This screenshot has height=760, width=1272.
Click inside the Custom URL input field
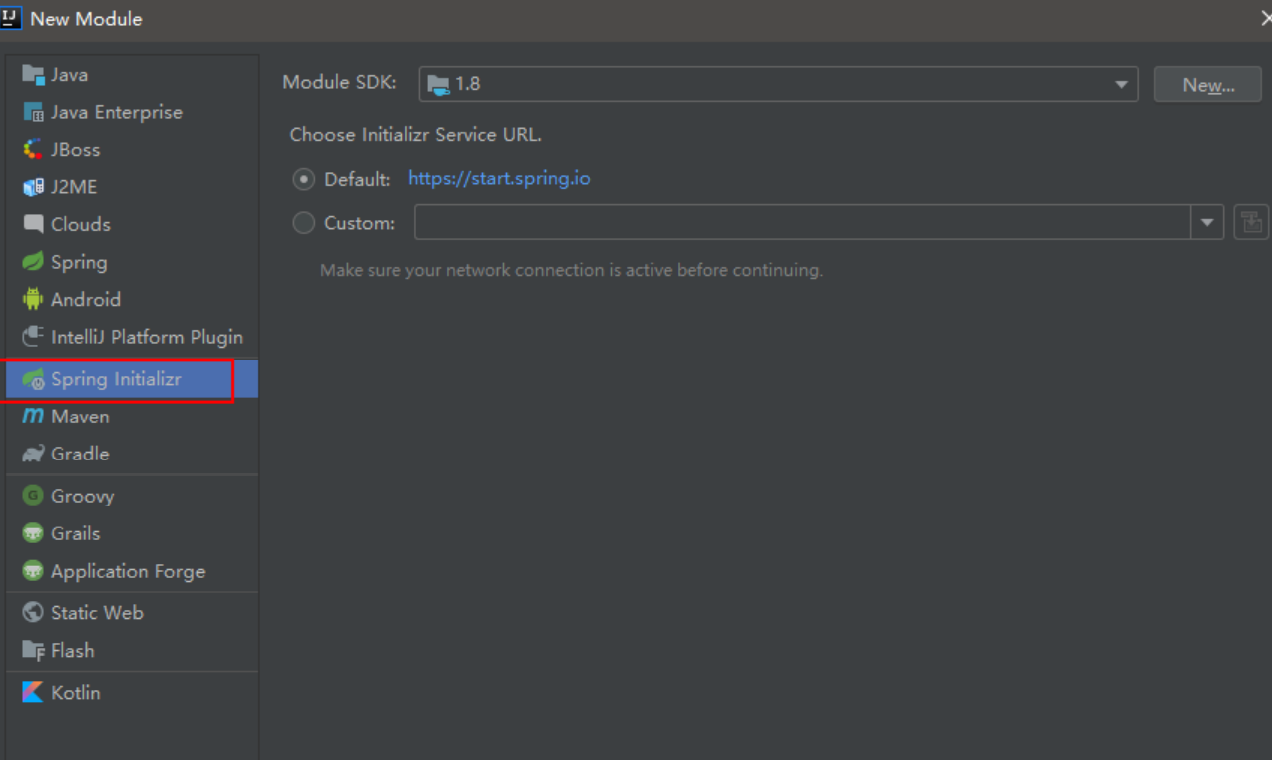click(x=802, y=222)
